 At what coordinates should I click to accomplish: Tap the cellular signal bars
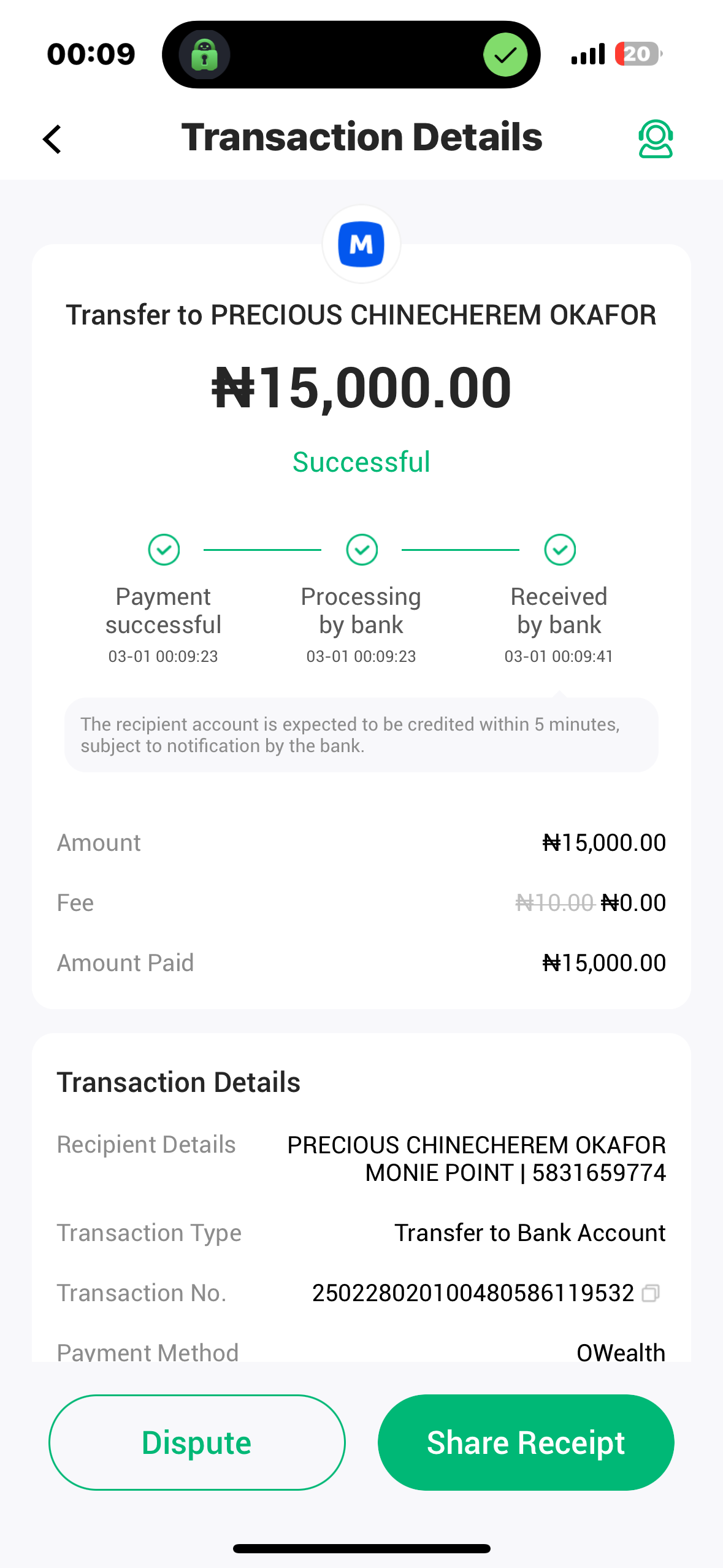[587, 54]
